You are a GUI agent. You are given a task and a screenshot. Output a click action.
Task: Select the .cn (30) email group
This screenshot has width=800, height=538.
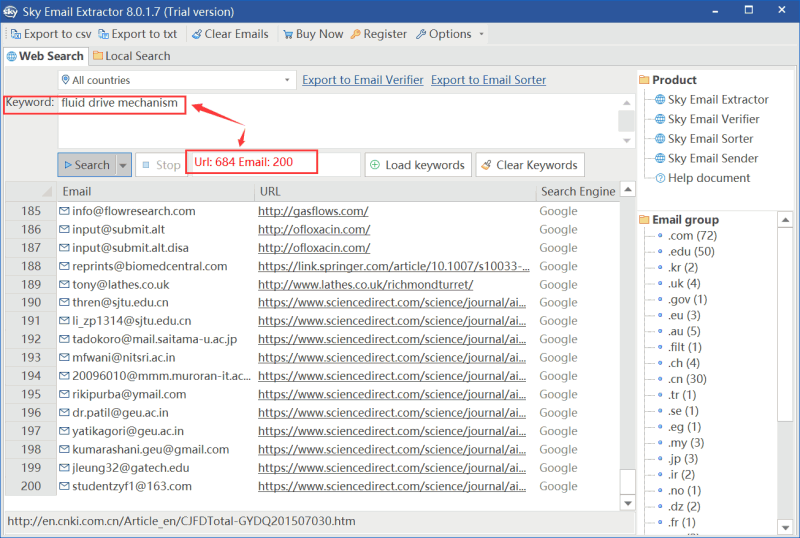point(687,379)
